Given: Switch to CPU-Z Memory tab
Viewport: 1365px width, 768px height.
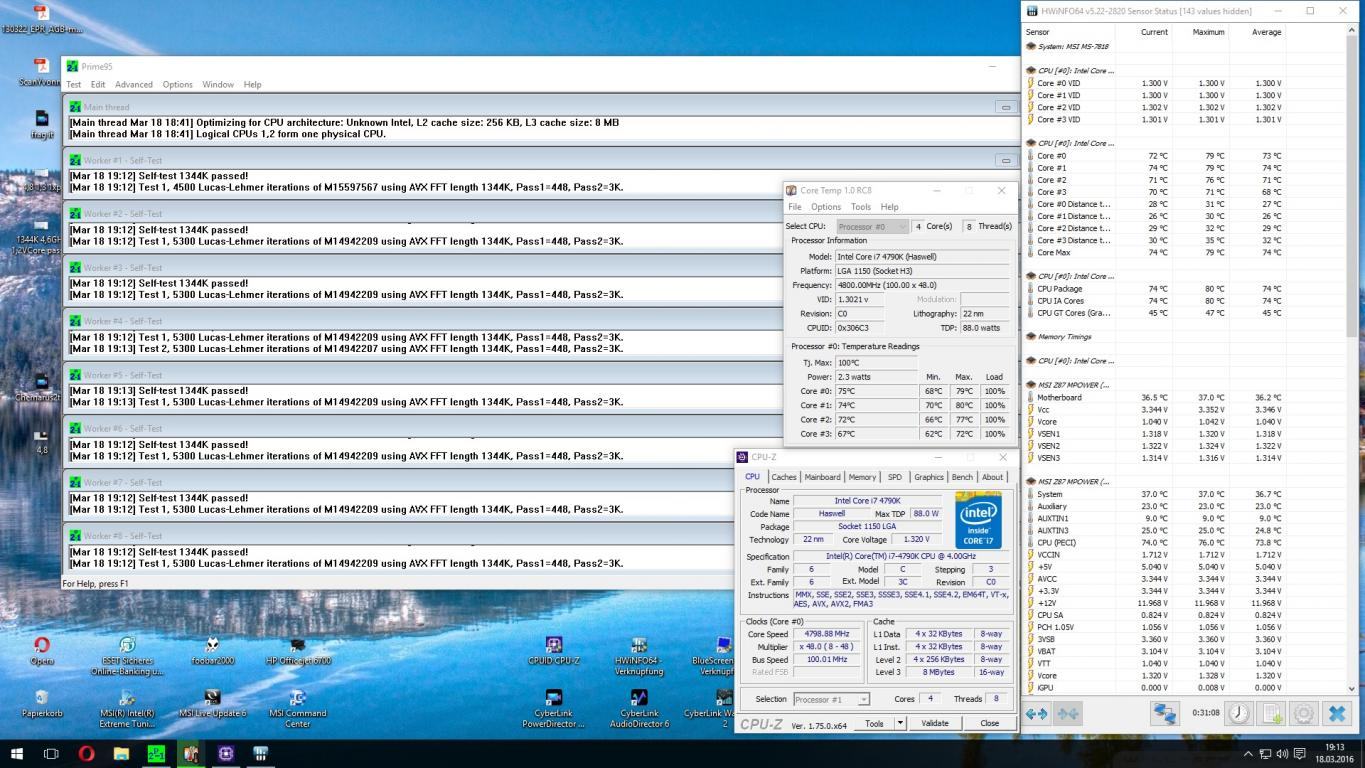Looking at the screenshot, I should point(862,477).
